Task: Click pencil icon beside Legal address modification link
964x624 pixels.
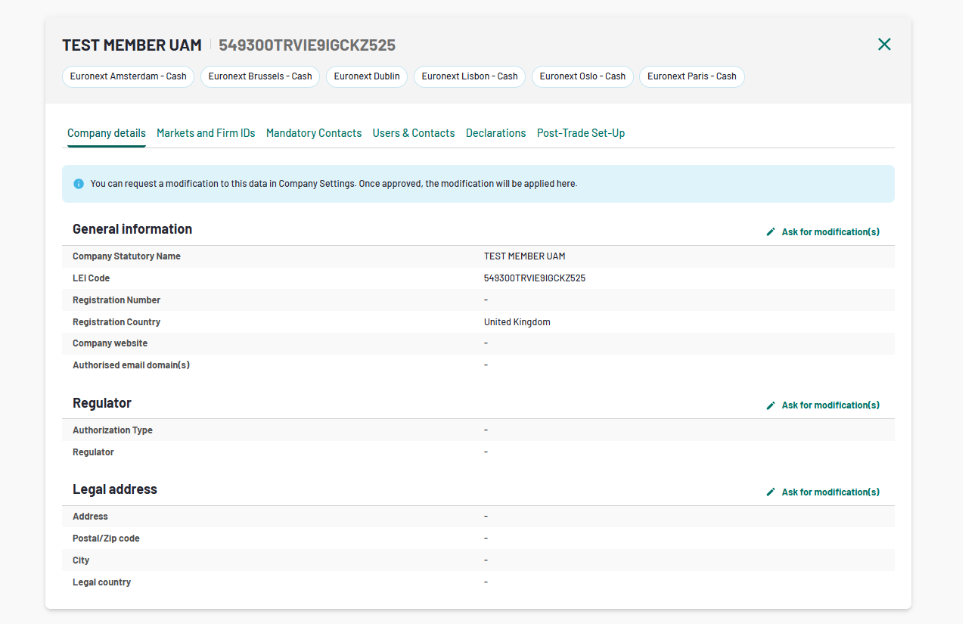Action: point(771,492)
